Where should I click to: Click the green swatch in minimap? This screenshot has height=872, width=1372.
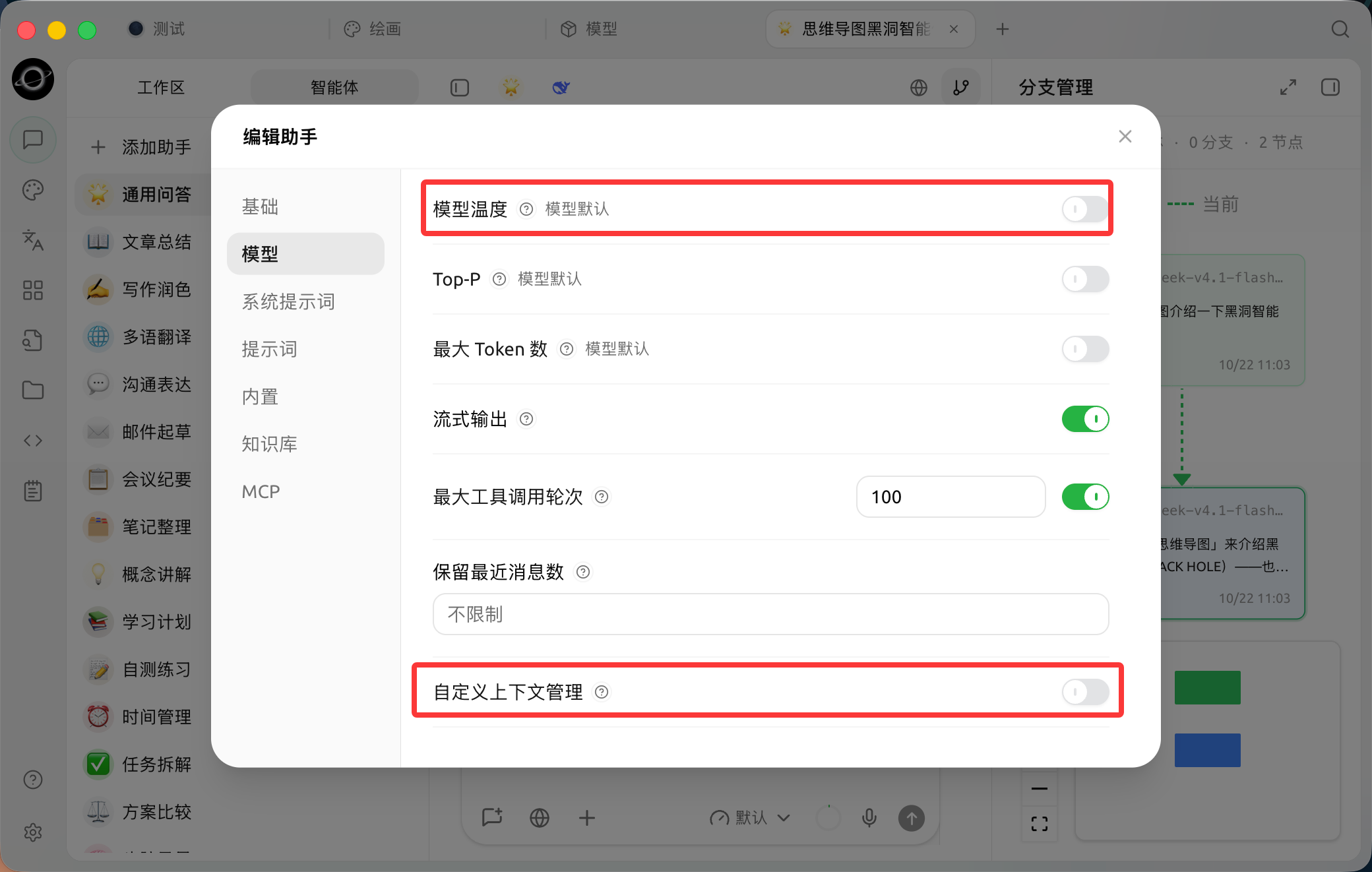(1207, 687)
